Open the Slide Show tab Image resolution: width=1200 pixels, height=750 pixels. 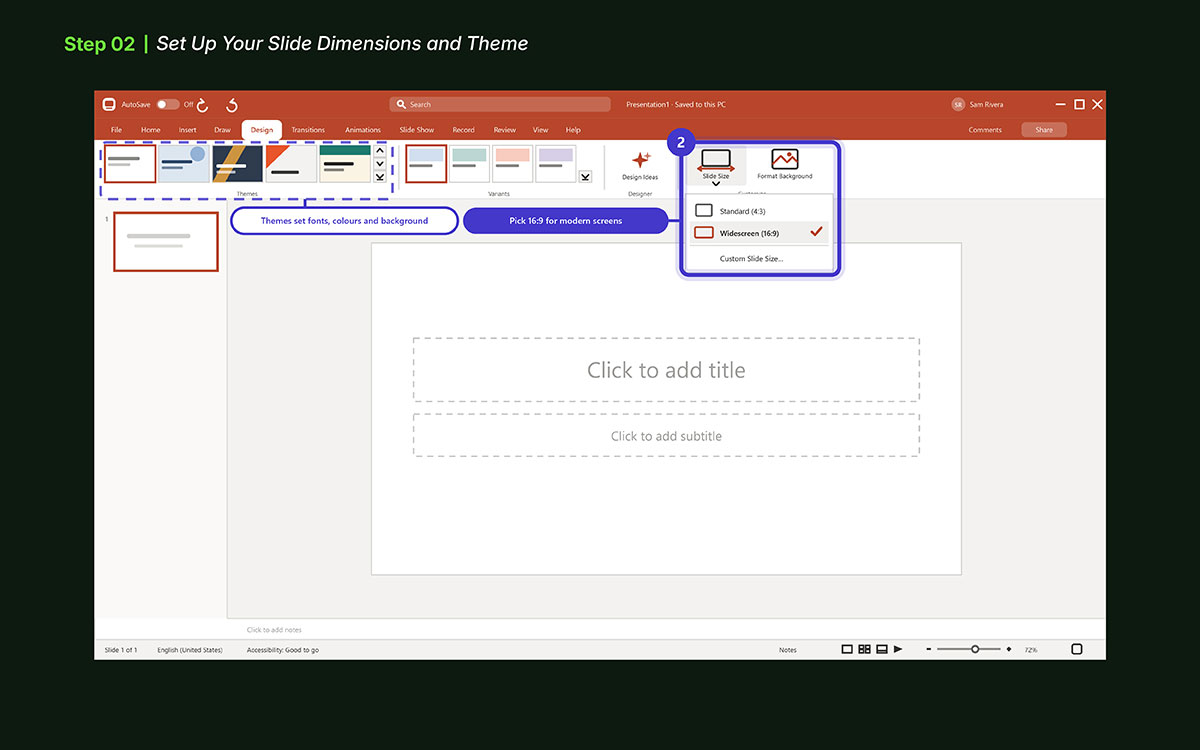[x=417, y=130]
